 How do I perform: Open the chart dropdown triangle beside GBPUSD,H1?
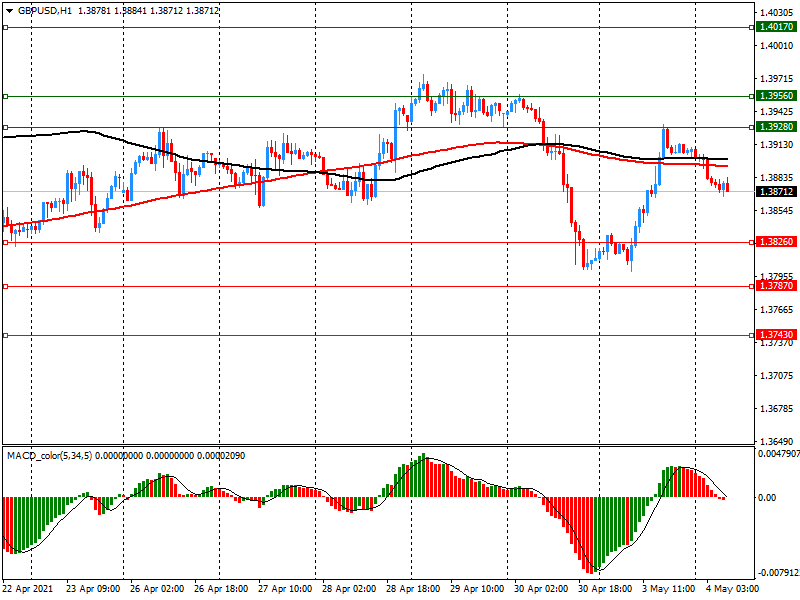[x=9, y=9]
